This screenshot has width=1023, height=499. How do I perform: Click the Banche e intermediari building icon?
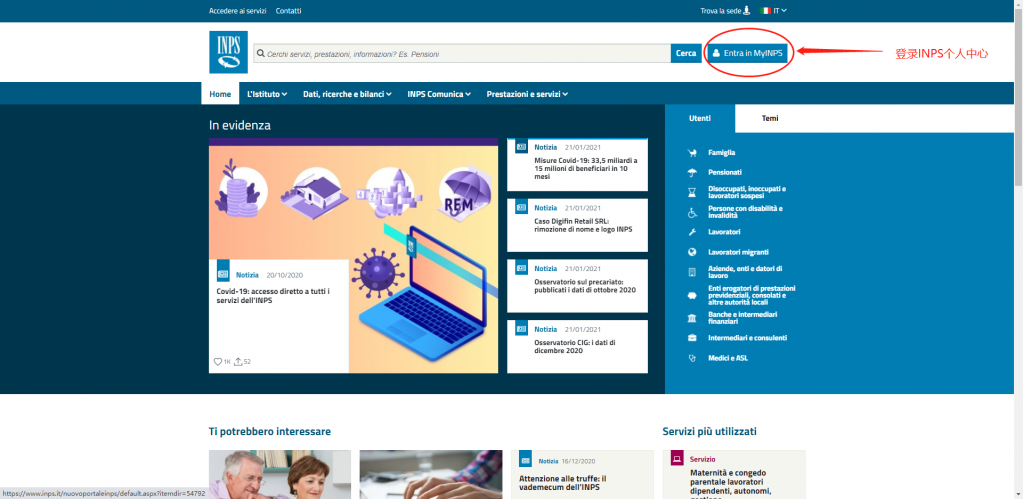click(691, 318)
